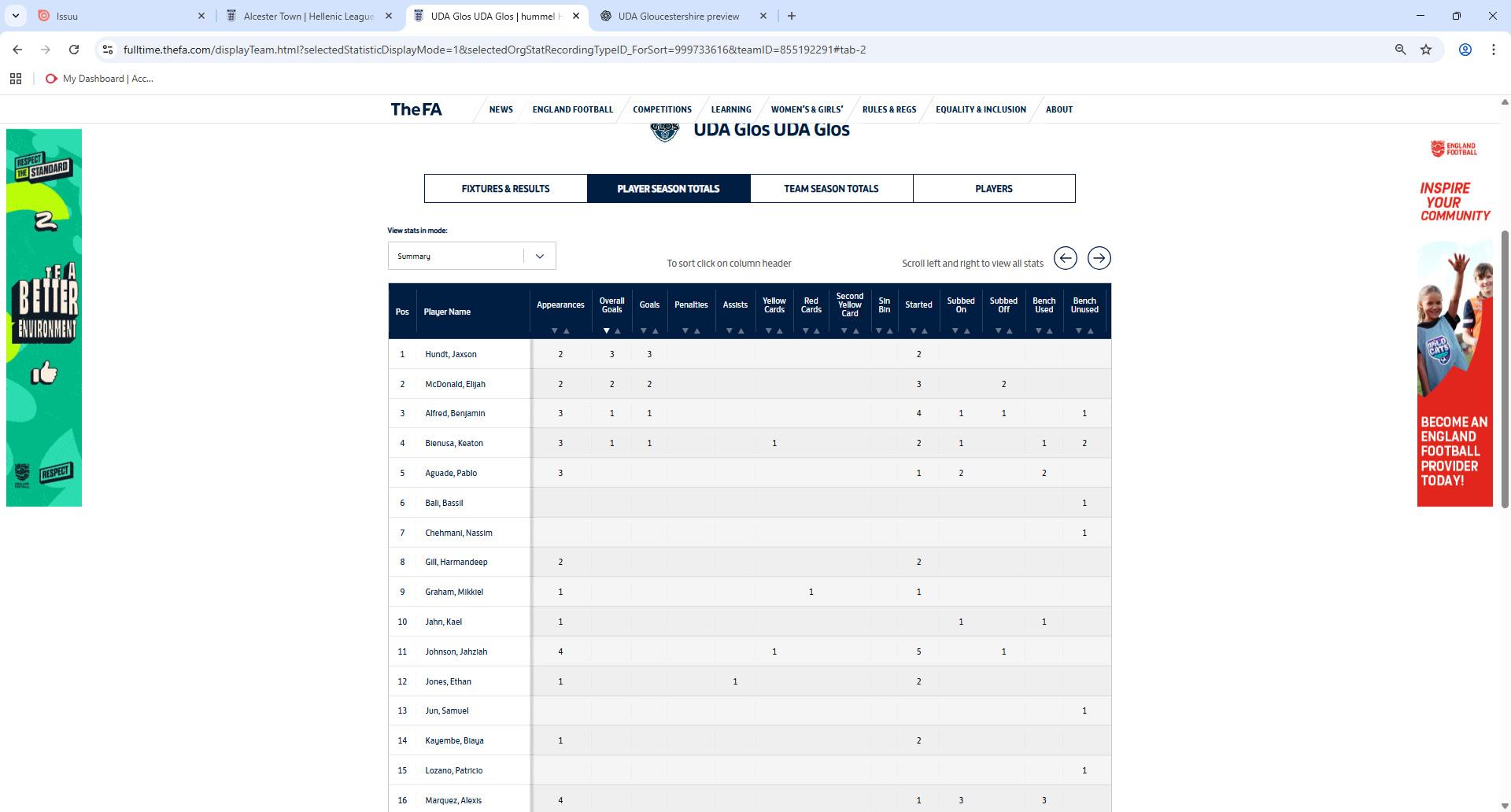This screenshot has height=812, width=1511.
Task: Close the Alcester Town tab
Action: (389, 16)
